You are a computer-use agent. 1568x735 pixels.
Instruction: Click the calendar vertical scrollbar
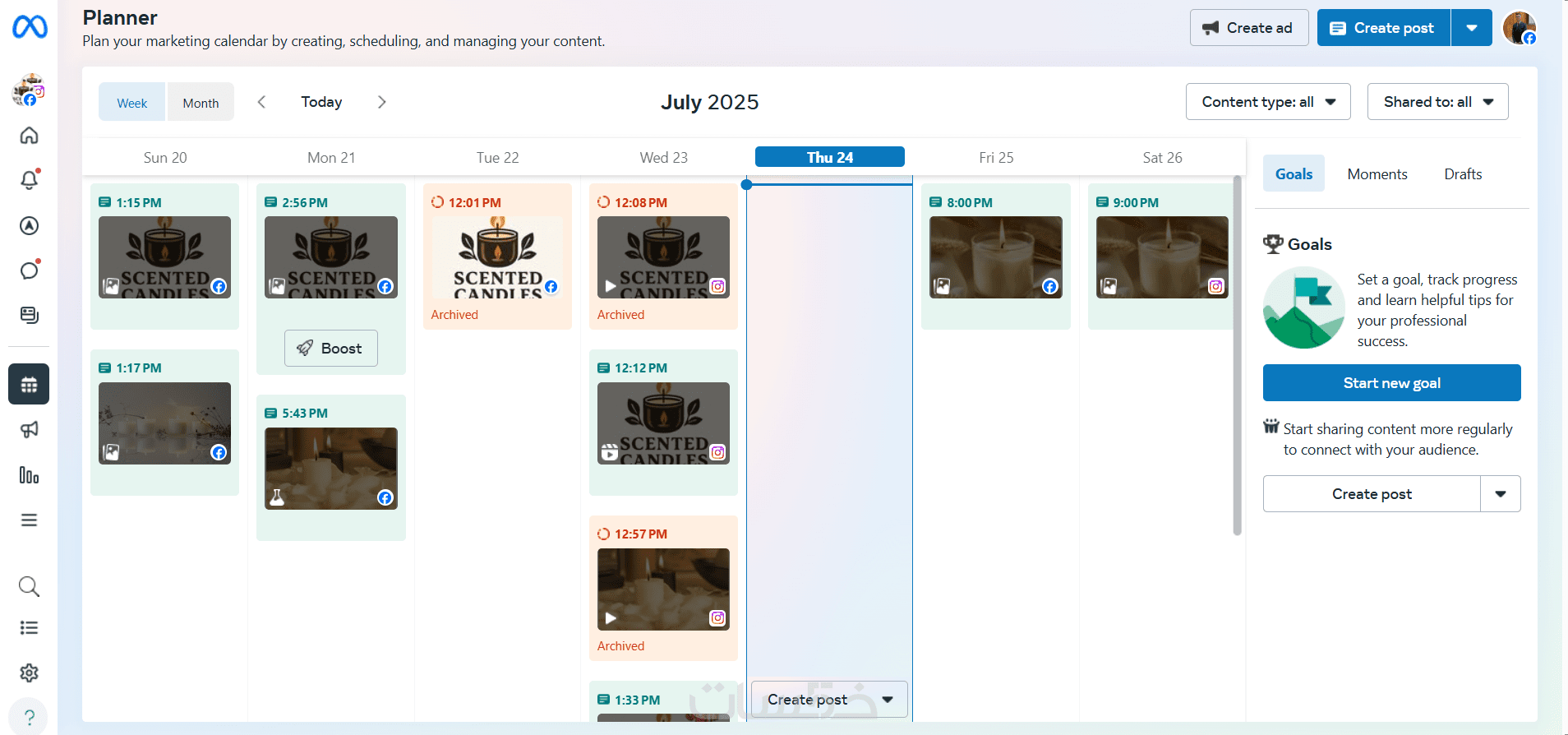pos(1237,355)
